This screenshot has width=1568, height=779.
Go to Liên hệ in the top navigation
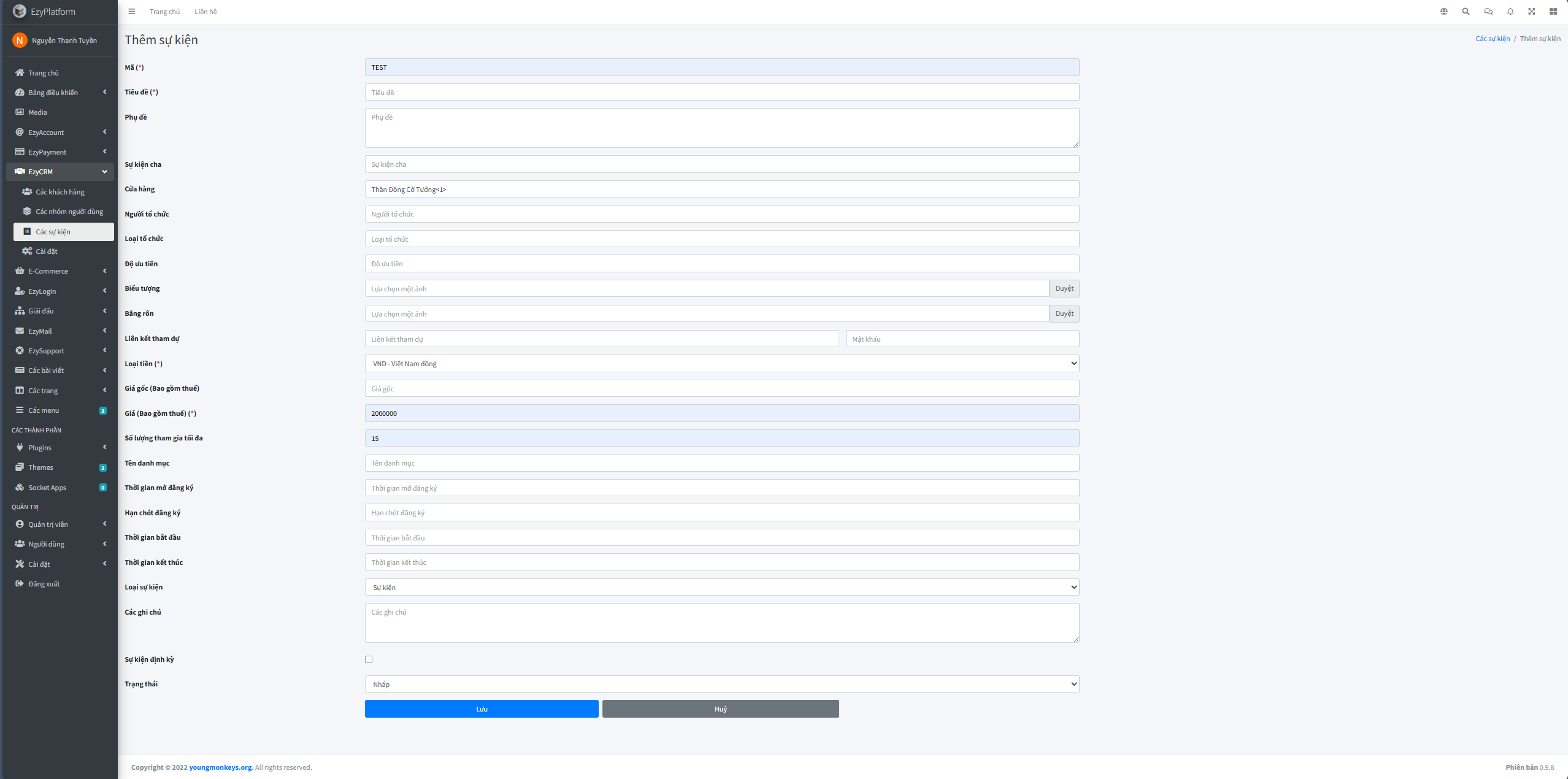(206, 12)
